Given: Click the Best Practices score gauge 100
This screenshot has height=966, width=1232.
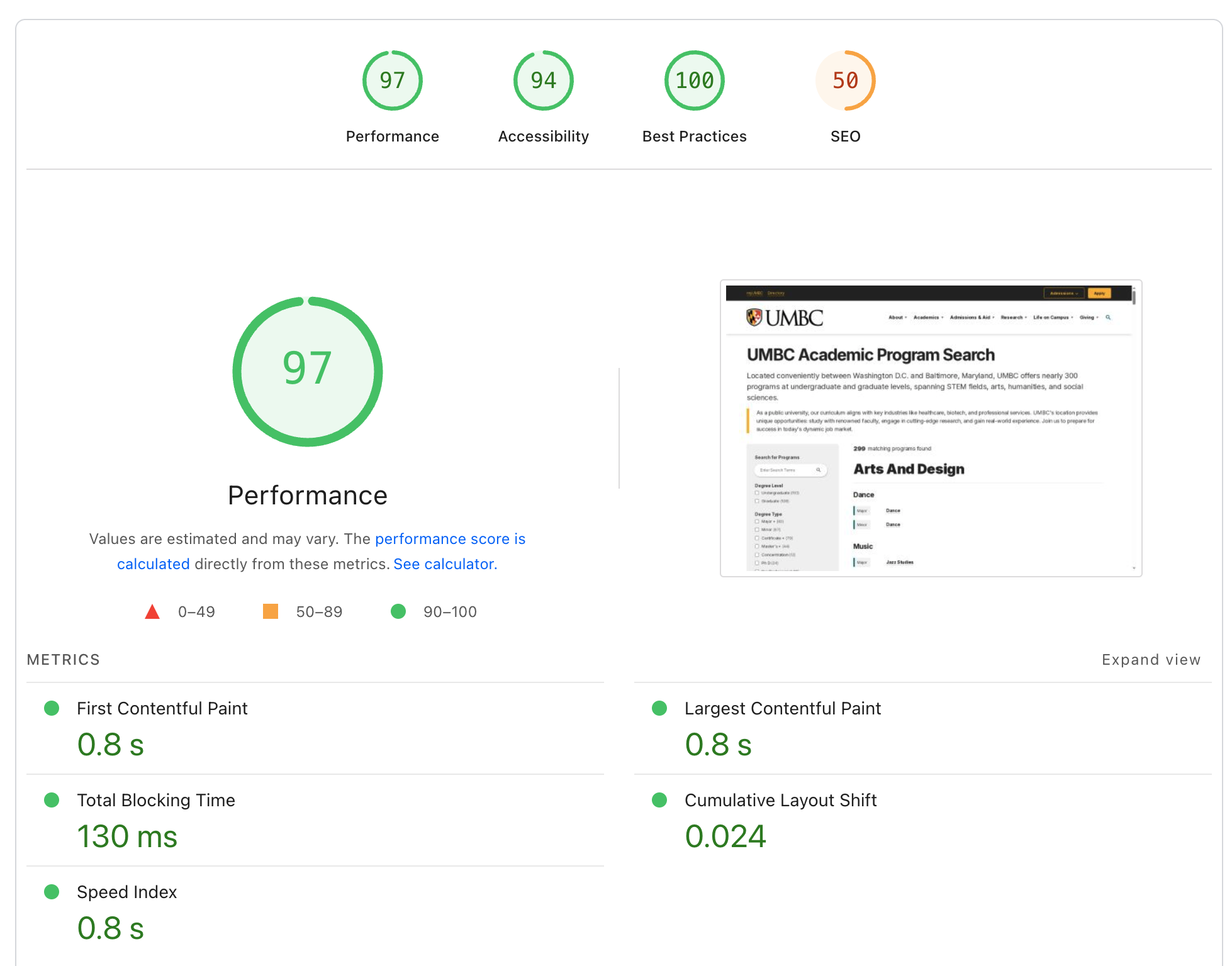Looking at the screenshot, I should (x=694, y=80).
